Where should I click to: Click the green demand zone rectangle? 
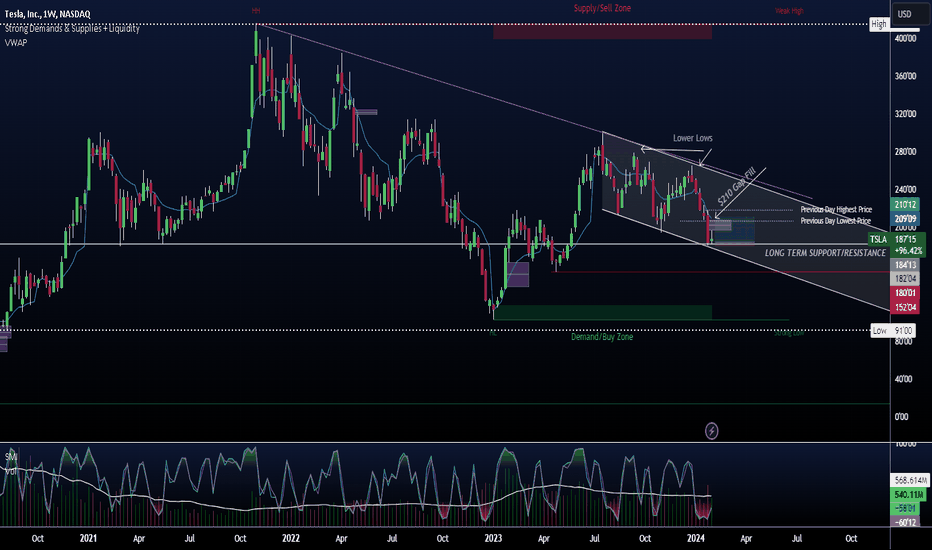coord(602,312)
